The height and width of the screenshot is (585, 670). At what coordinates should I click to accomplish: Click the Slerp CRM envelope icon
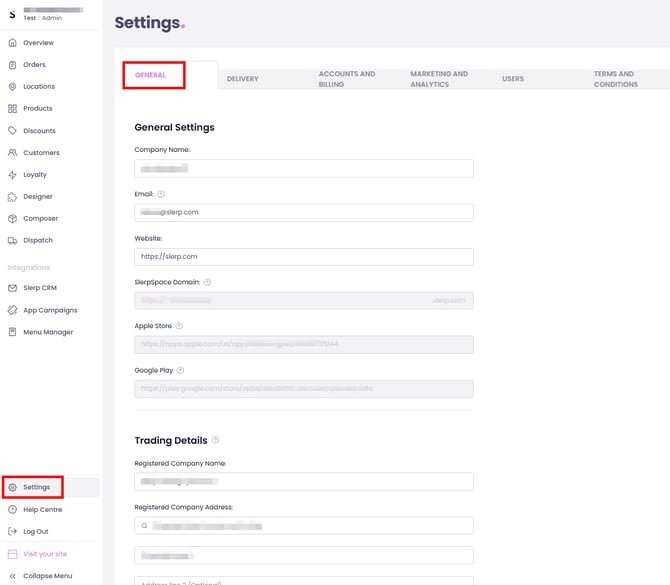click(x=12, y=288)
